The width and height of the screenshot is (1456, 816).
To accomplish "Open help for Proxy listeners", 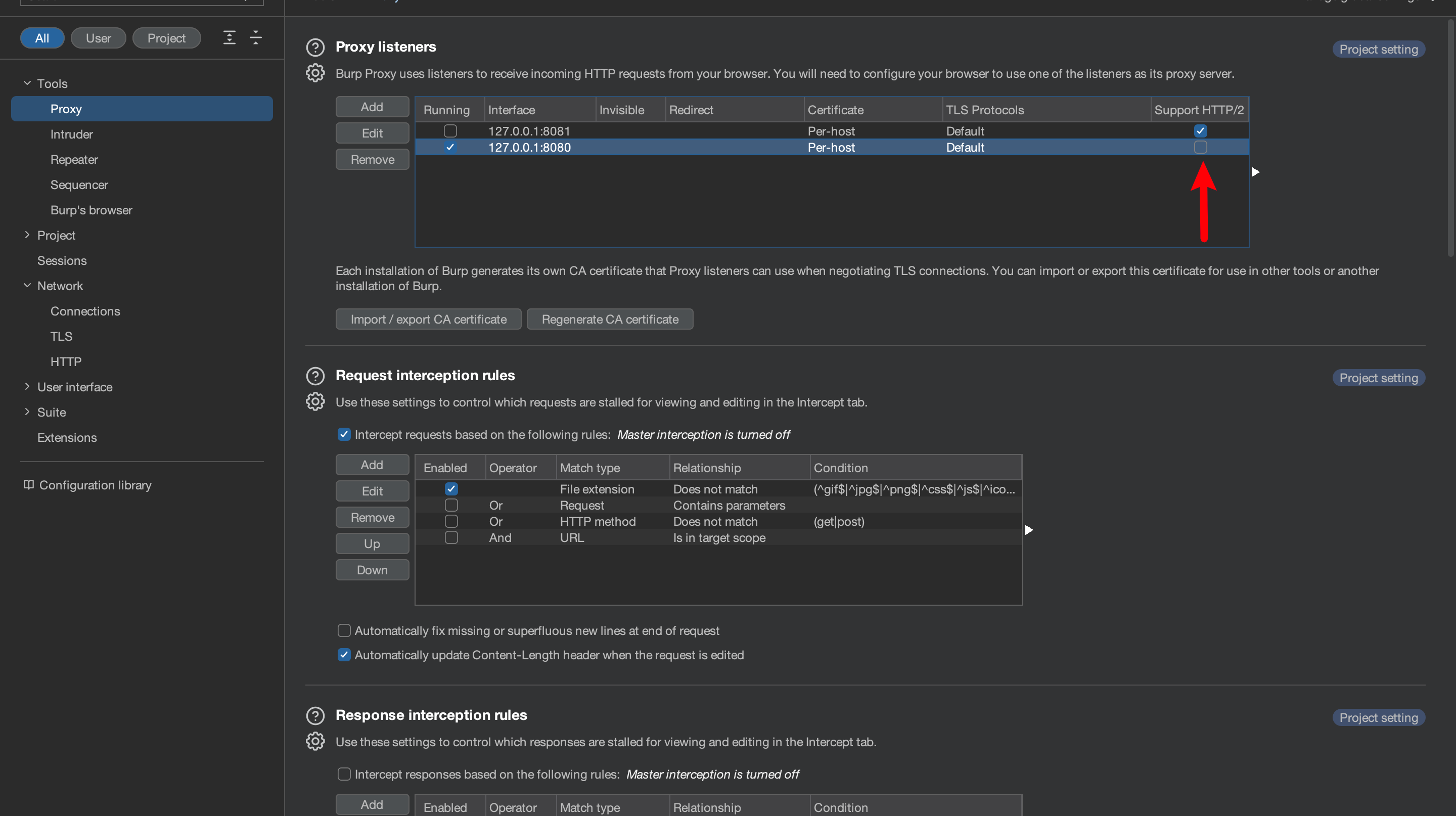I will coord(315,48).
